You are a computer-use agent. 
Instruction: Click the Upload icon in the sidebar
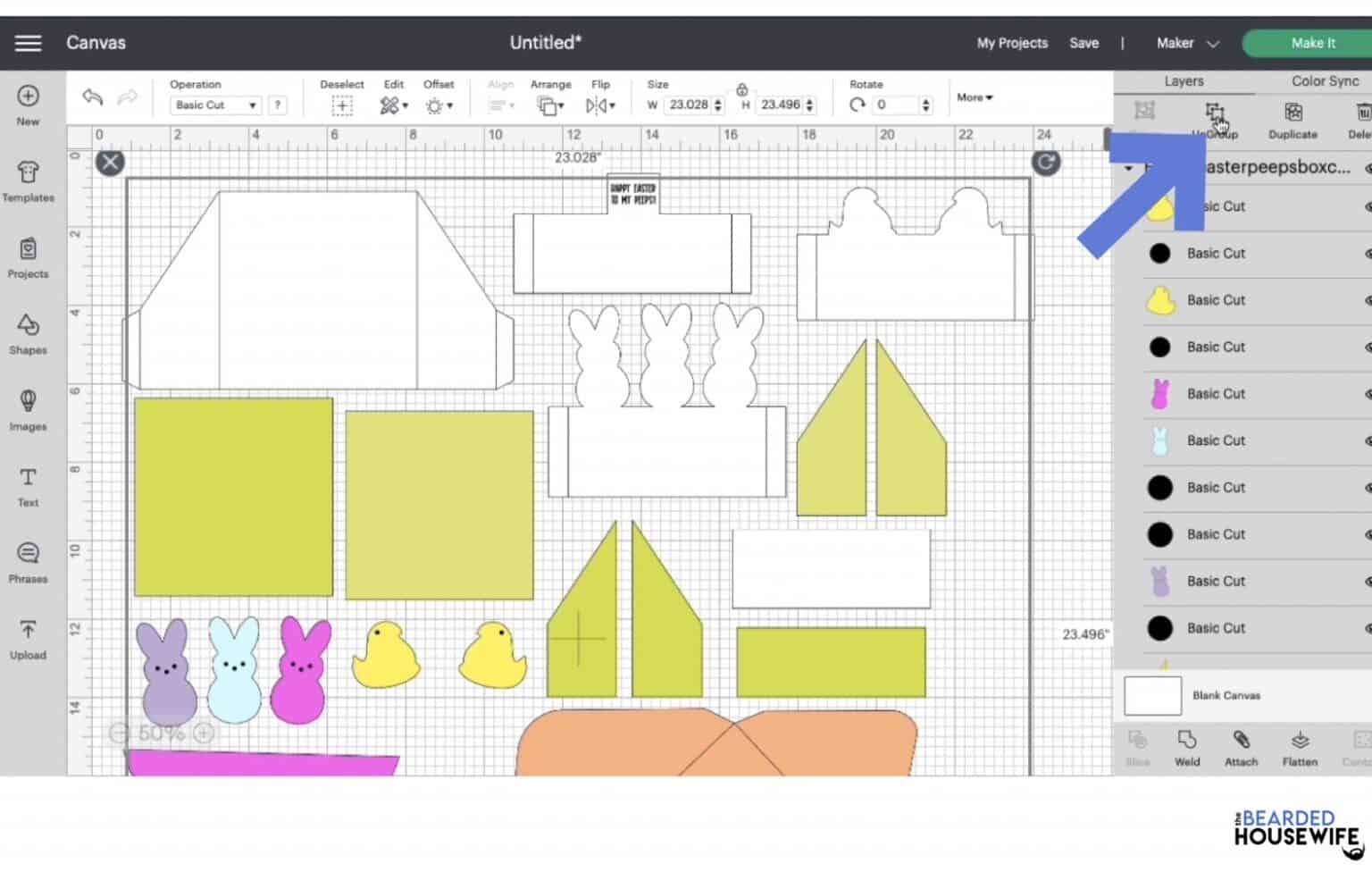click(x=28, y=639)
